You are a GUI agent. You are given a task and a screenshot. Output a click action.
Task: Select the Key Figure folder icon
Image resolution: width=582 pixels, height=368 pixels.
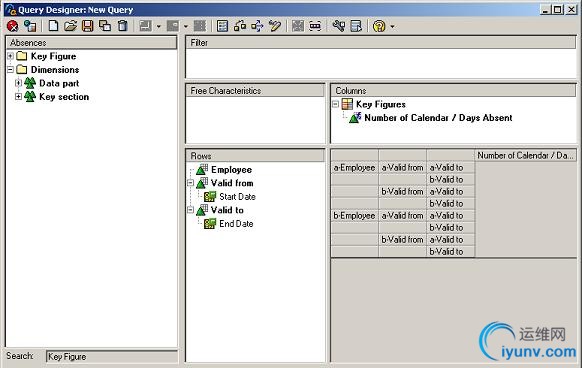tap(22, 56)
